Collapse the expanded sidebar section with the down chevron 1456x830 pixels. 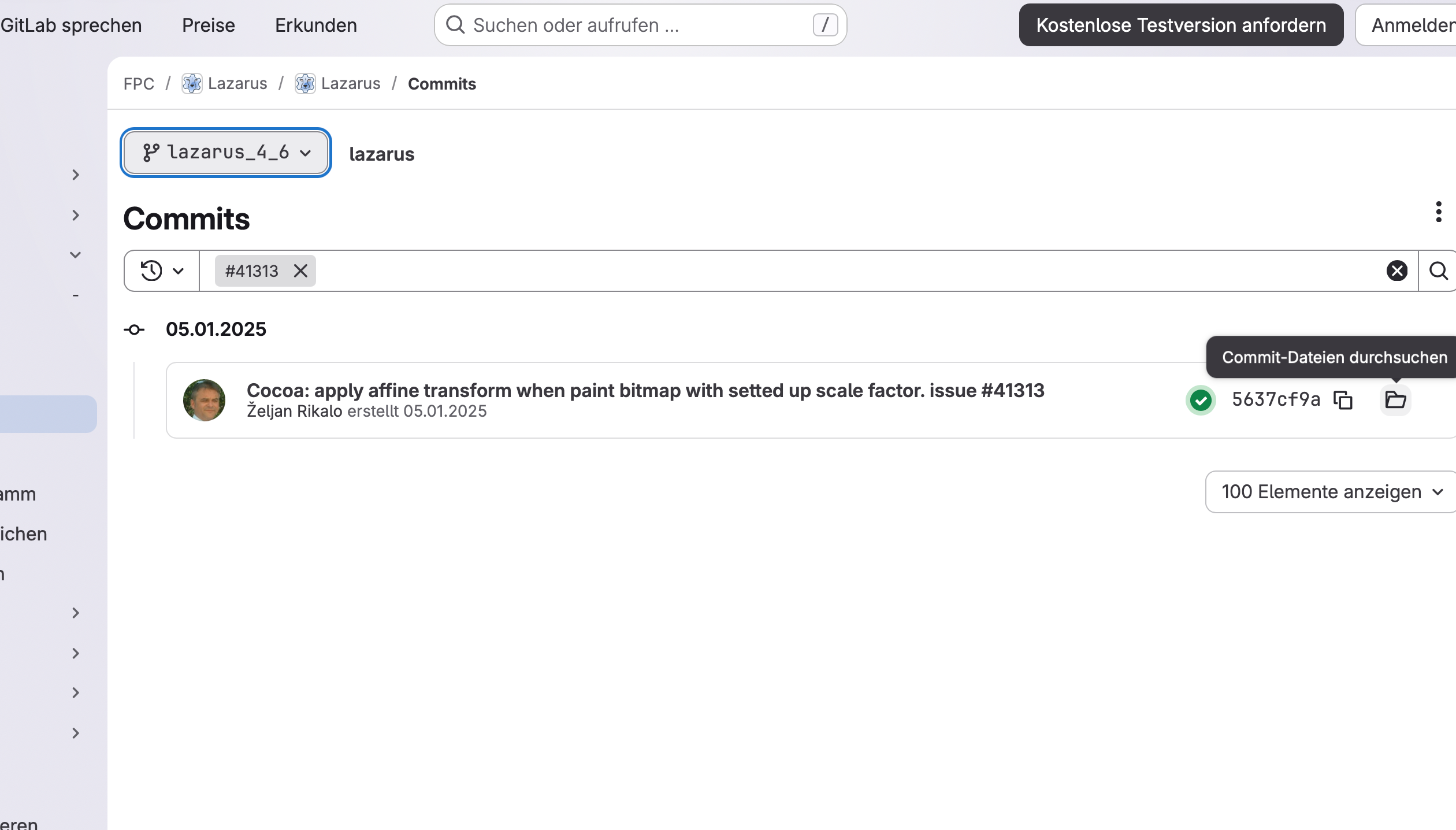click(x=75, y=255)
